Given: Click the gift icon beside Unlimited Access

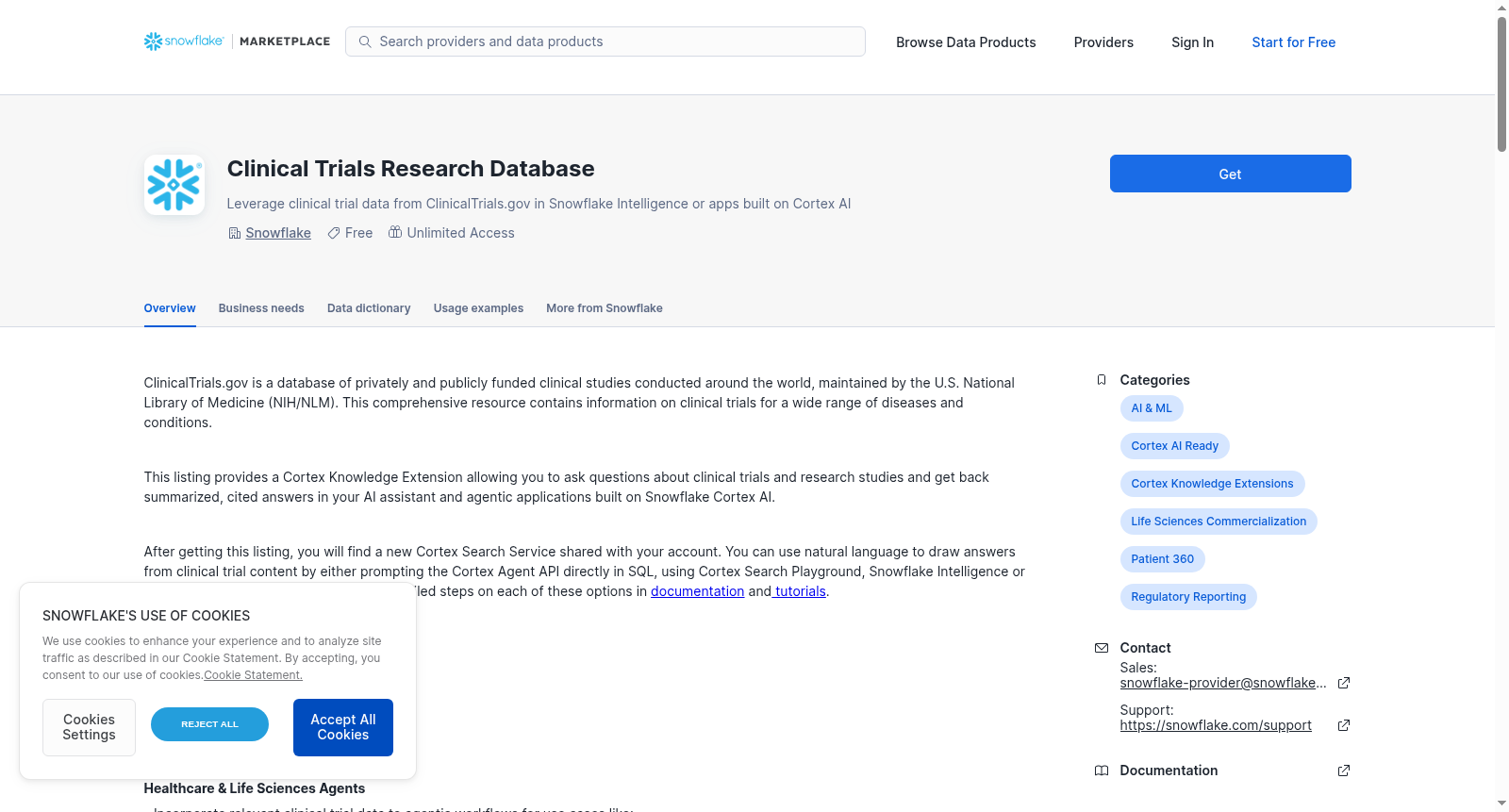Looking at the screenshot, I should pos(395,232).
